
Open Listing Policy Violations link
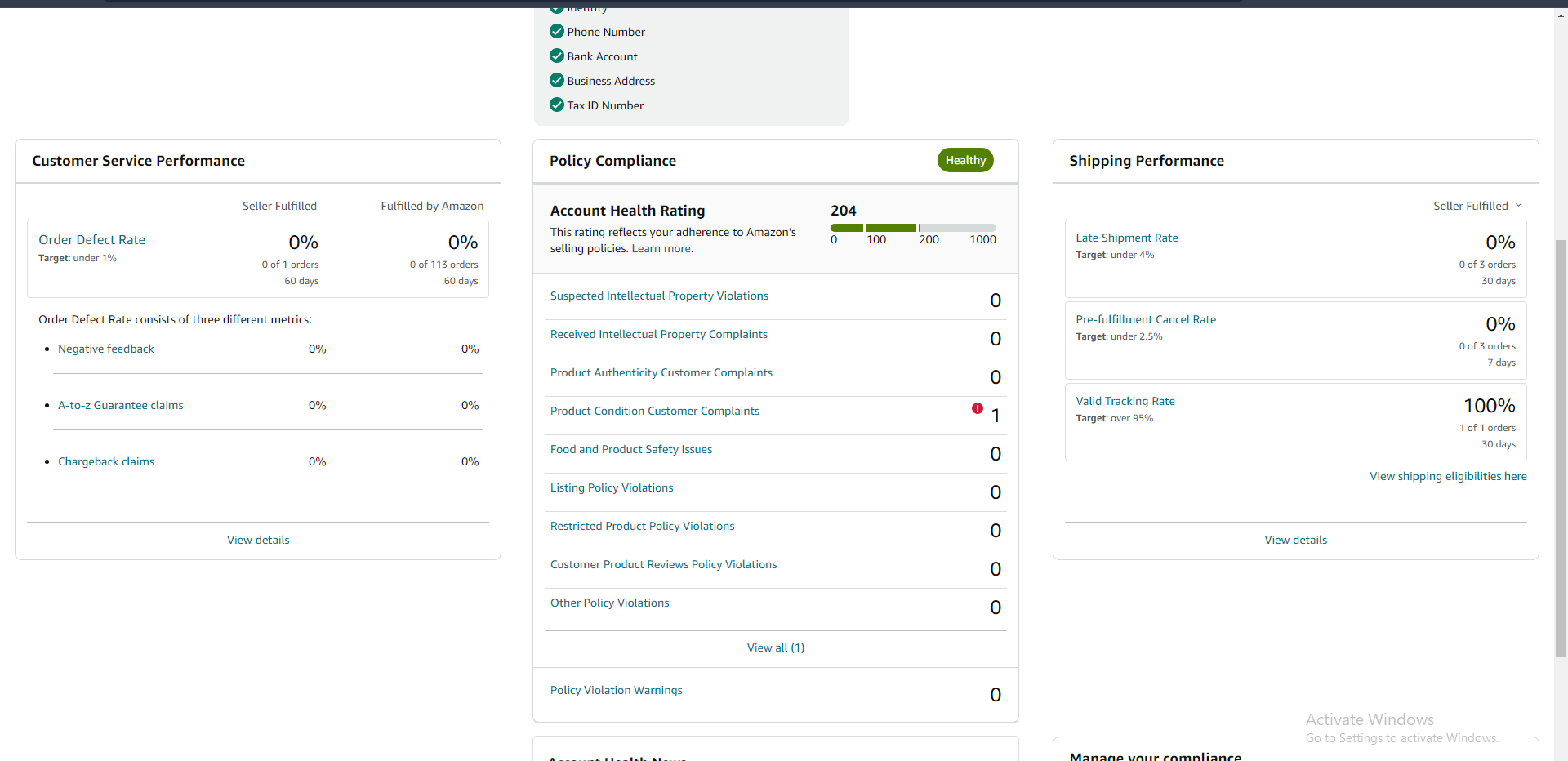coord(612,487)
